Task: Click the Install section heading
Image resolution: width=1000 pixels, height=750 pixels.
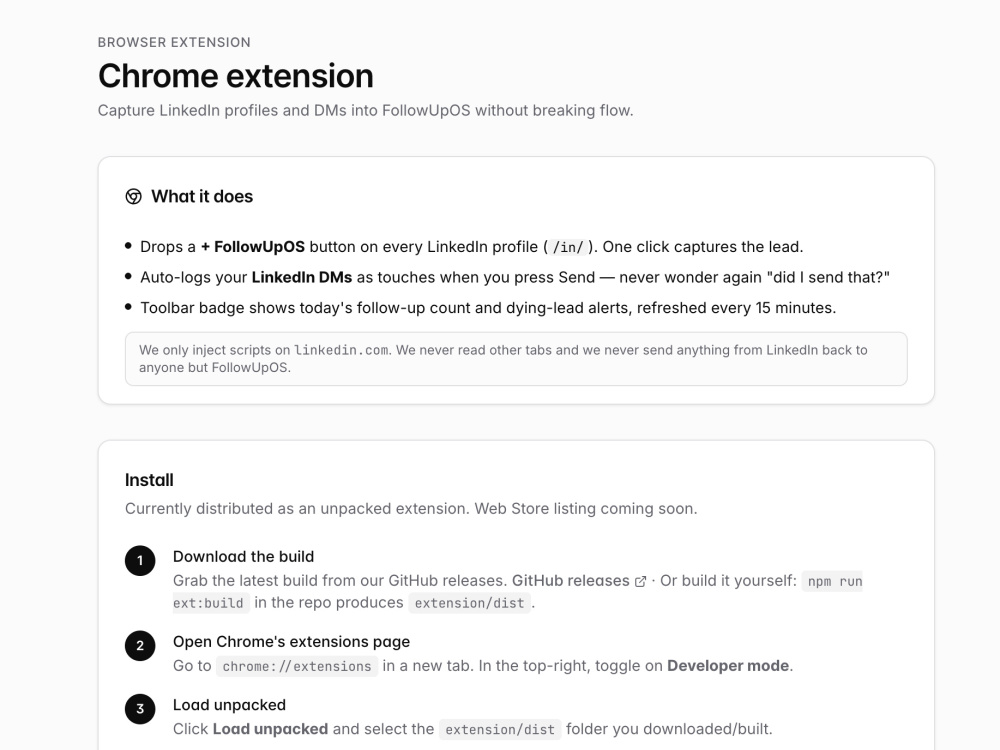Action: [x=149, y=480]
